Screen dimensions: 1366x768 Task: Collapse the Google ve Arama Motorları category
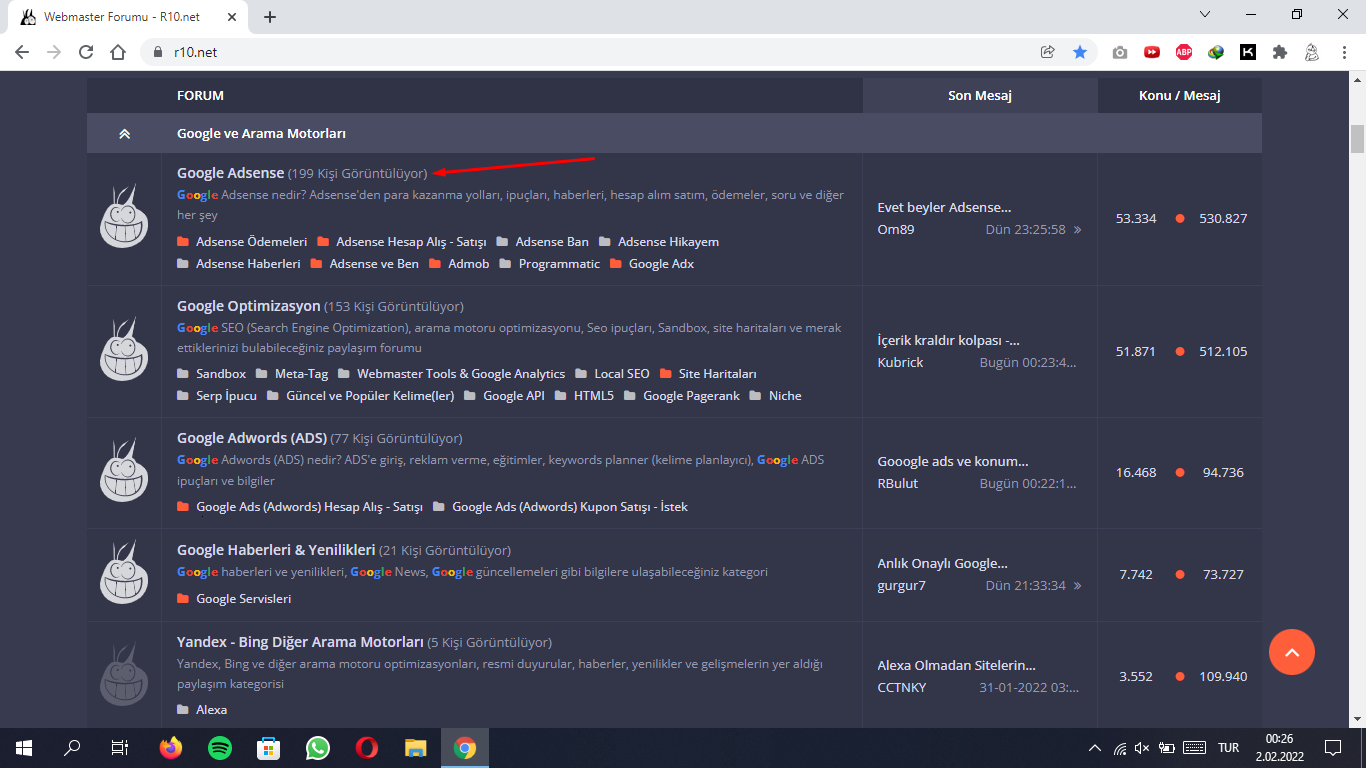click(124, 133)
